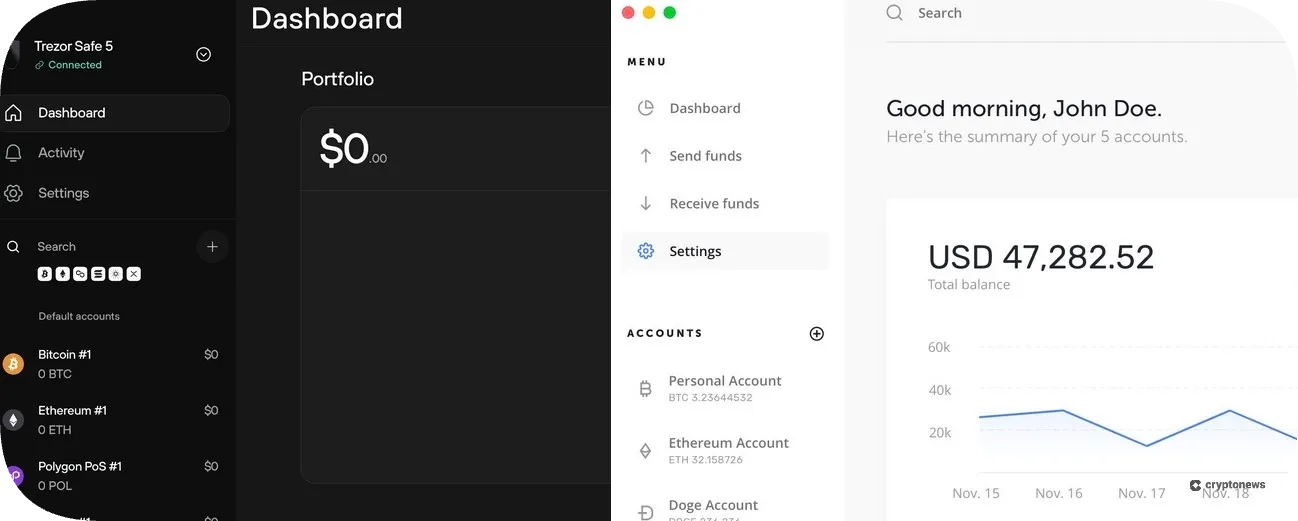This screenshot has width=1298, height=521.
Task: Click the '0 BTC' balance under Bitcoin #1
Action: tap(55, 374)
